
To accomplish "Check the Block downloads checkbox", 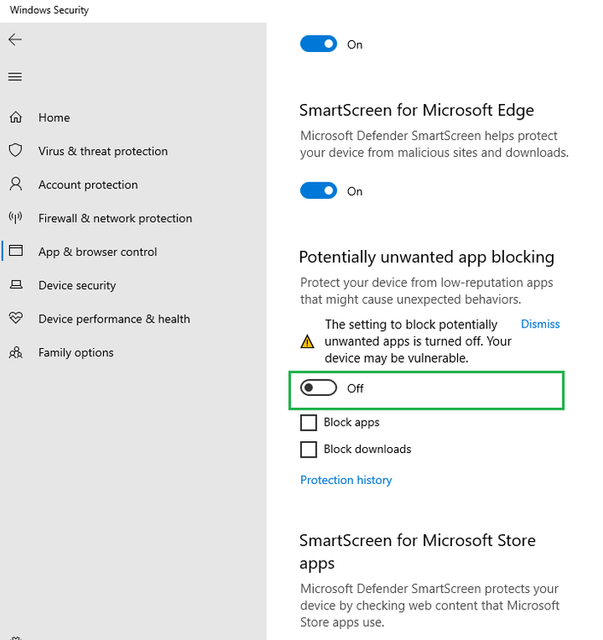I will click(308, 449).
